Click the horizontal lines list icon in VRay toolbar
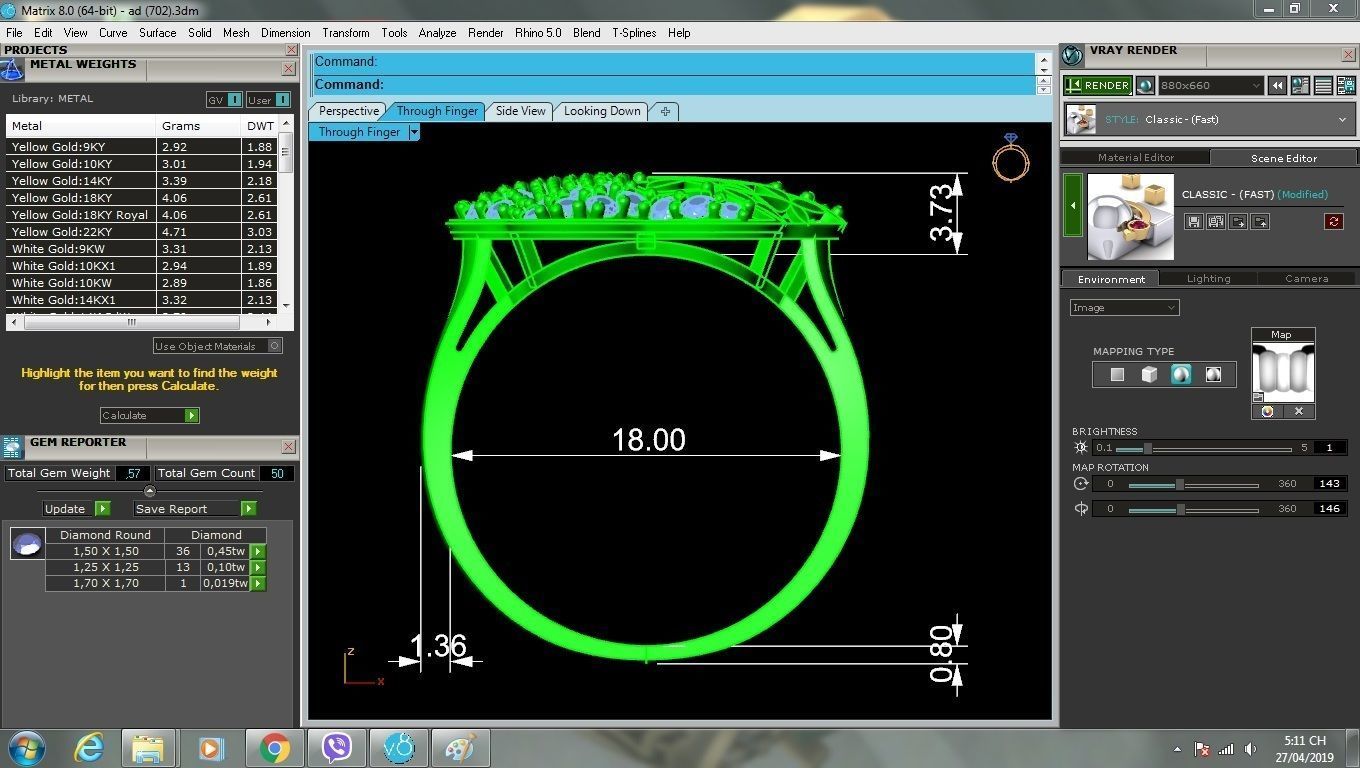1360x768 pixels. [1323, 86]
